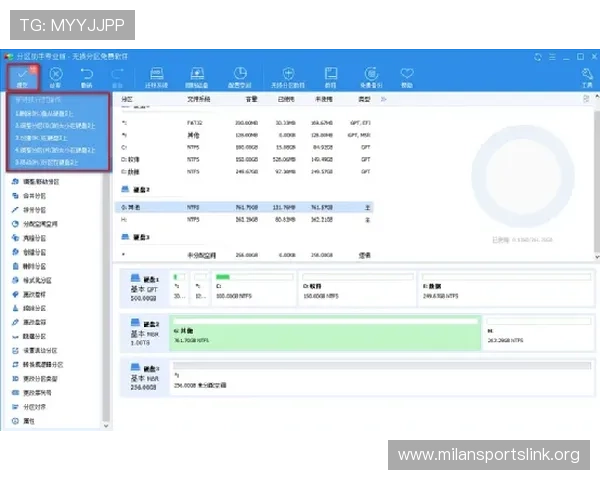The width and height of the screenshot is (600, 480).
Task: Select Change Serial Number (更改序列号) in sidebar
Action: [x=31, y=393]
